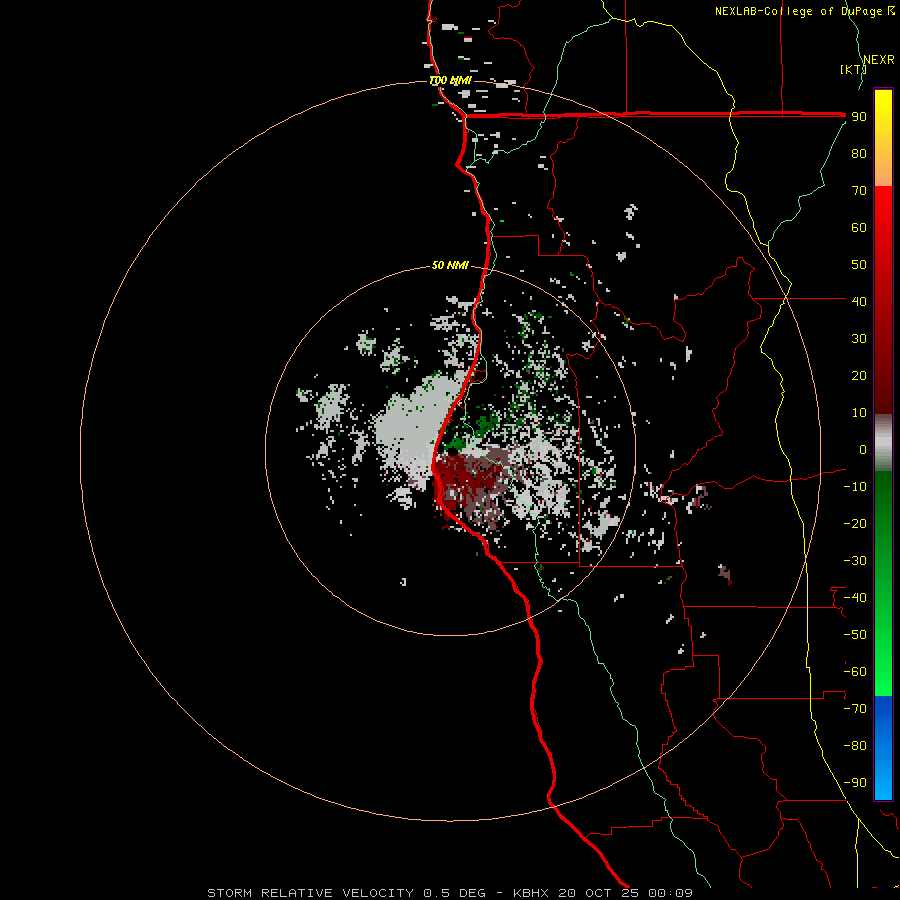Click the KBHX radar site identifier
This screenshot has height=900, width=900.
531,893
